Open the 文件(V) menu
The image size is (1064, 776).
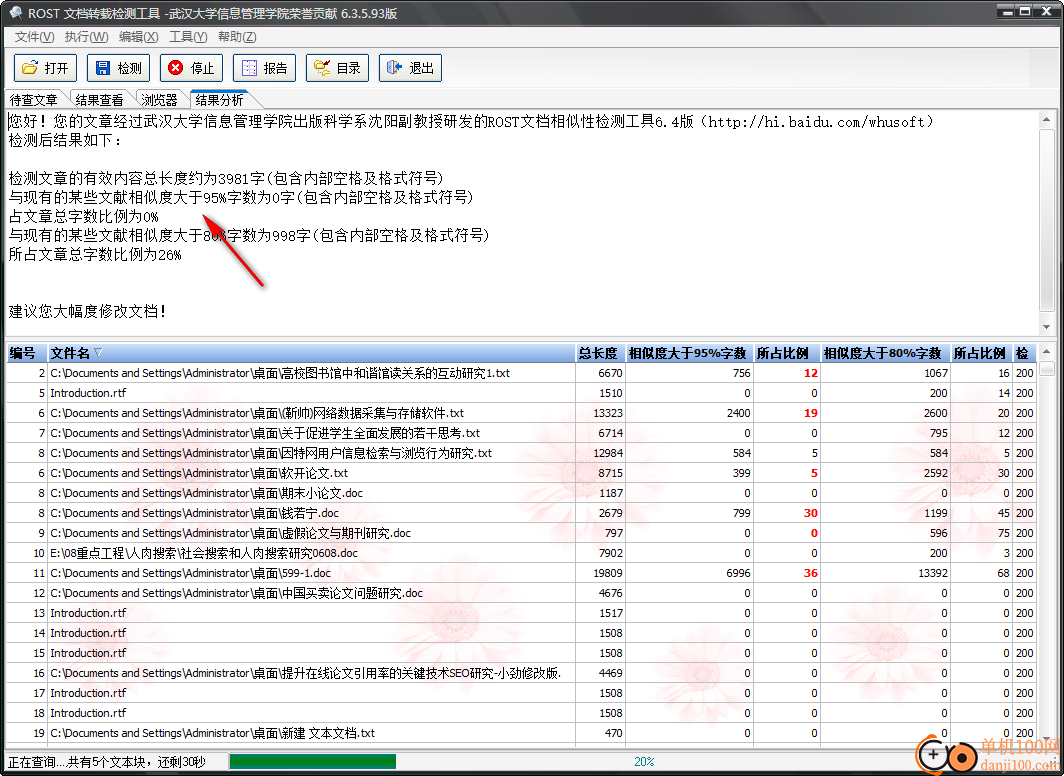pyautogui.click(x=35, y=37)
